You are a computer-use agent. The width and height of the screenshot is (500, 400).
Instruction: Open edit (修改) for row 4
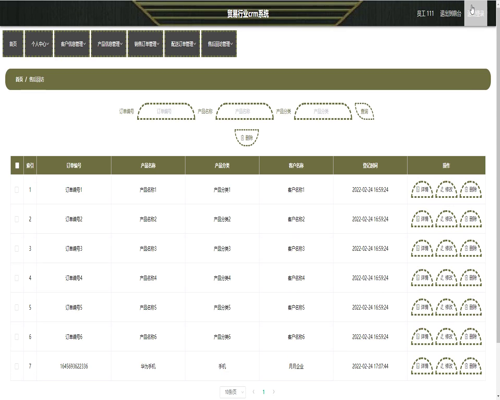pos(446,278)
